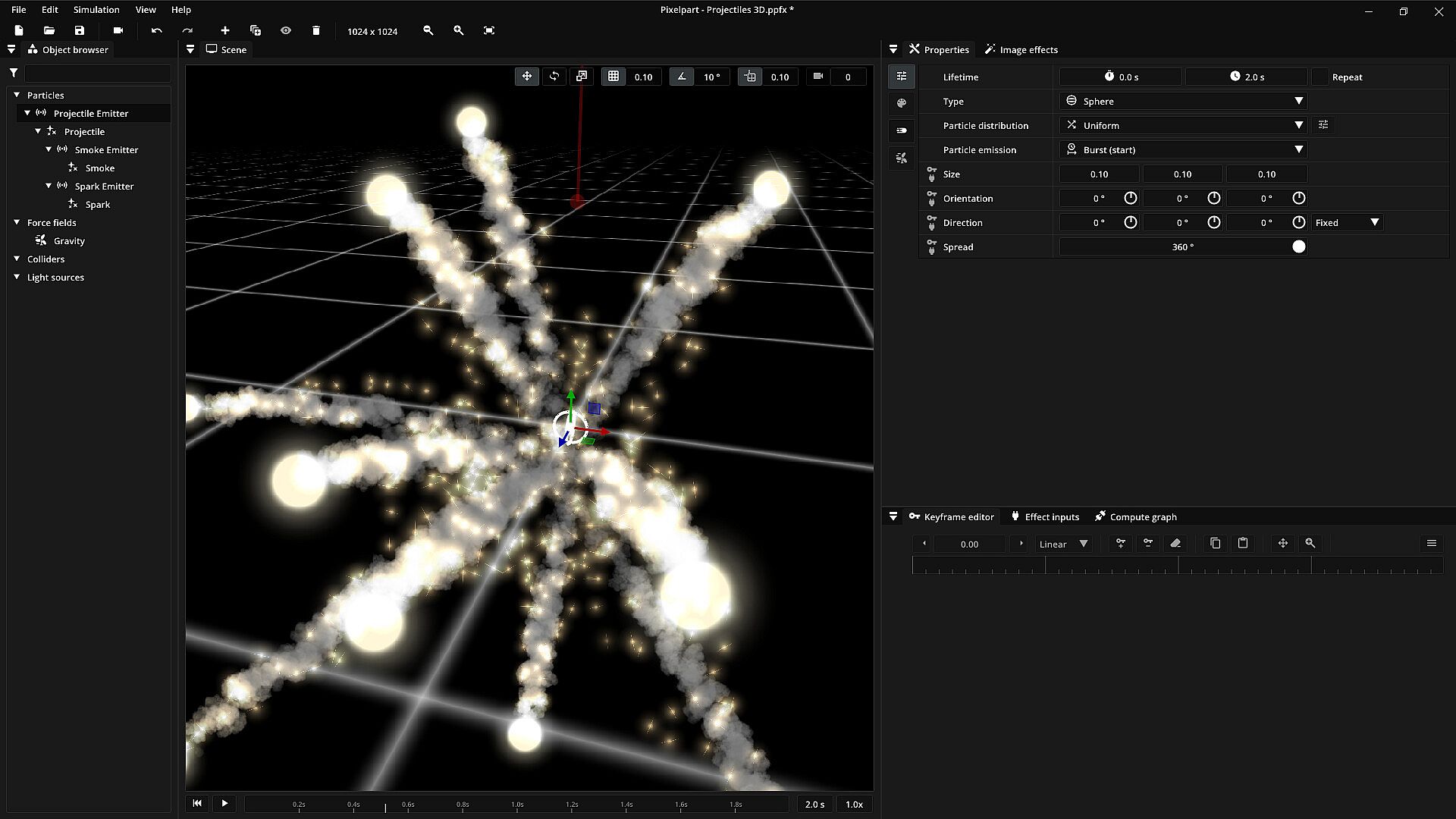Click the copy keyframes icon
This screenshot has width=1456, height=819.
coord(1215,544)
